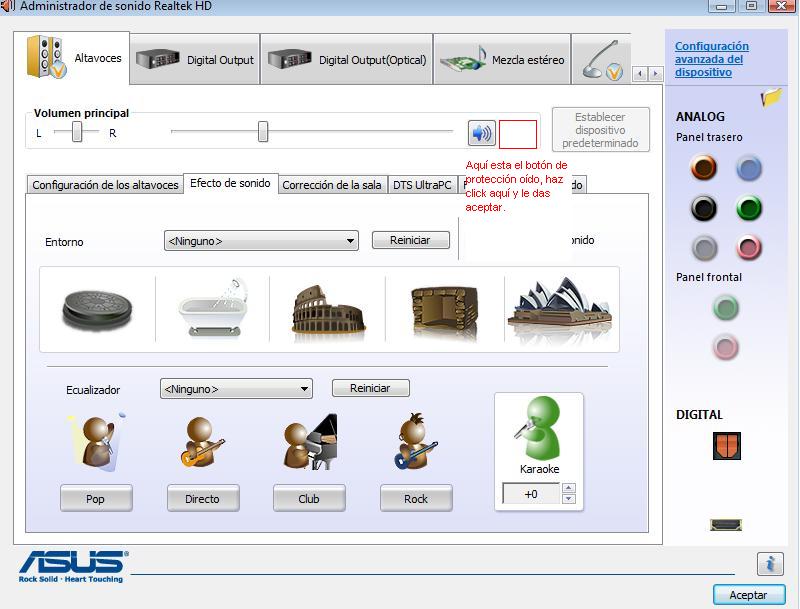Apply the Rock equalizer preset button
The width and height of the screenshot is (800, 609).
[x=416, y=498]
